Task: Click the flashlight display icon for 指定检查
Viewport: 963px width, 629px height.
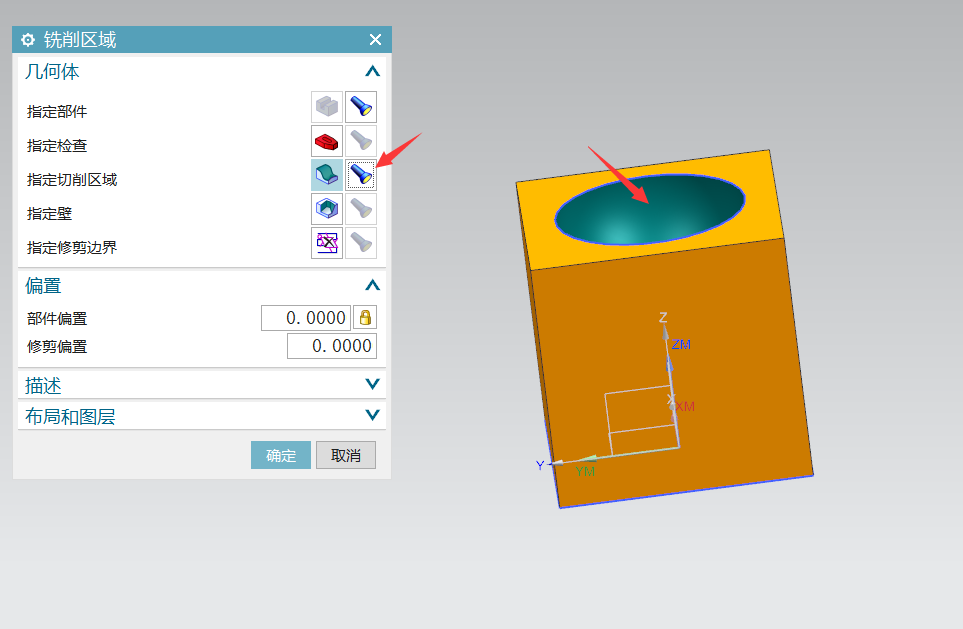Action: tap(360, 141)
